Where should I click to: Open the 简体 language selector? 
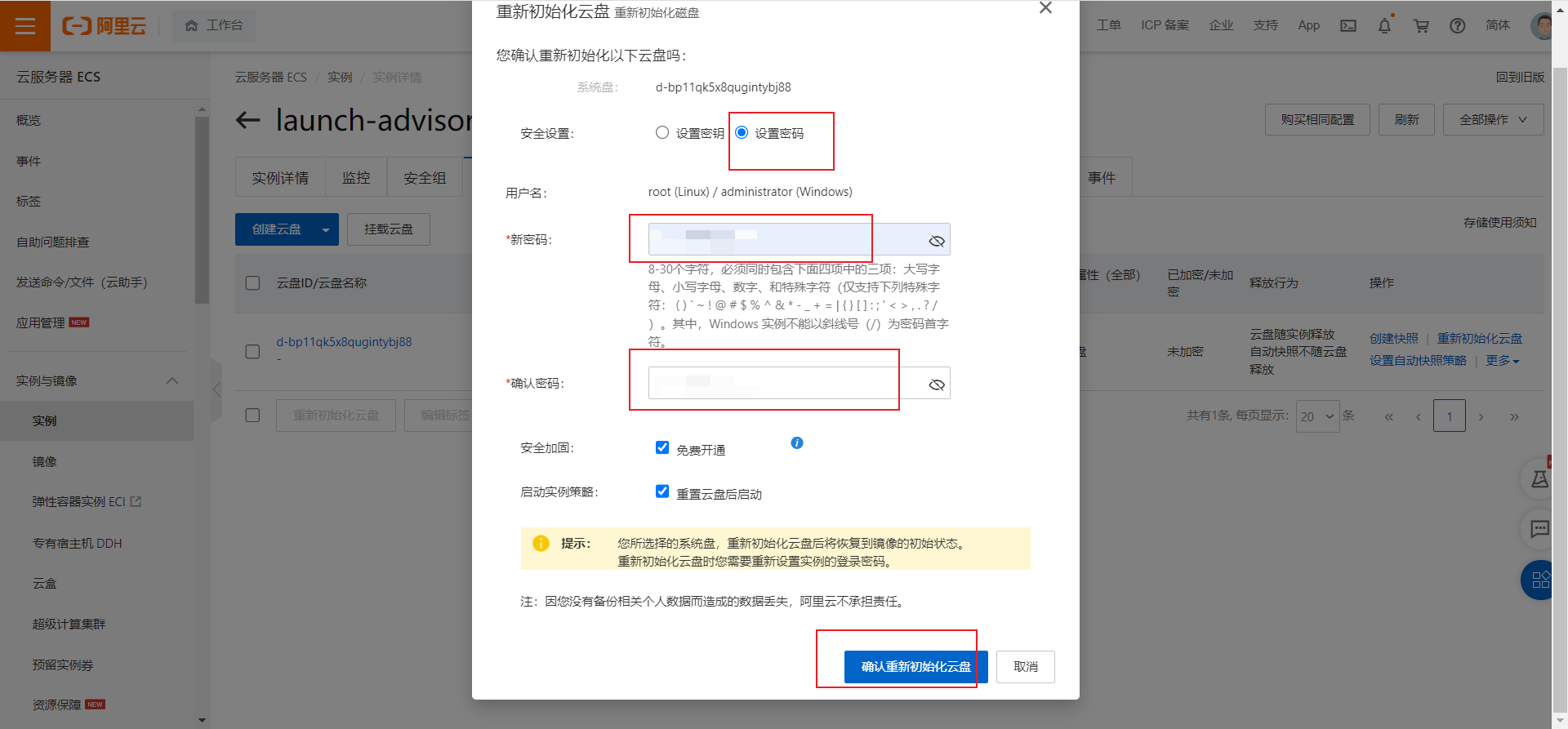pos(1498,25)
